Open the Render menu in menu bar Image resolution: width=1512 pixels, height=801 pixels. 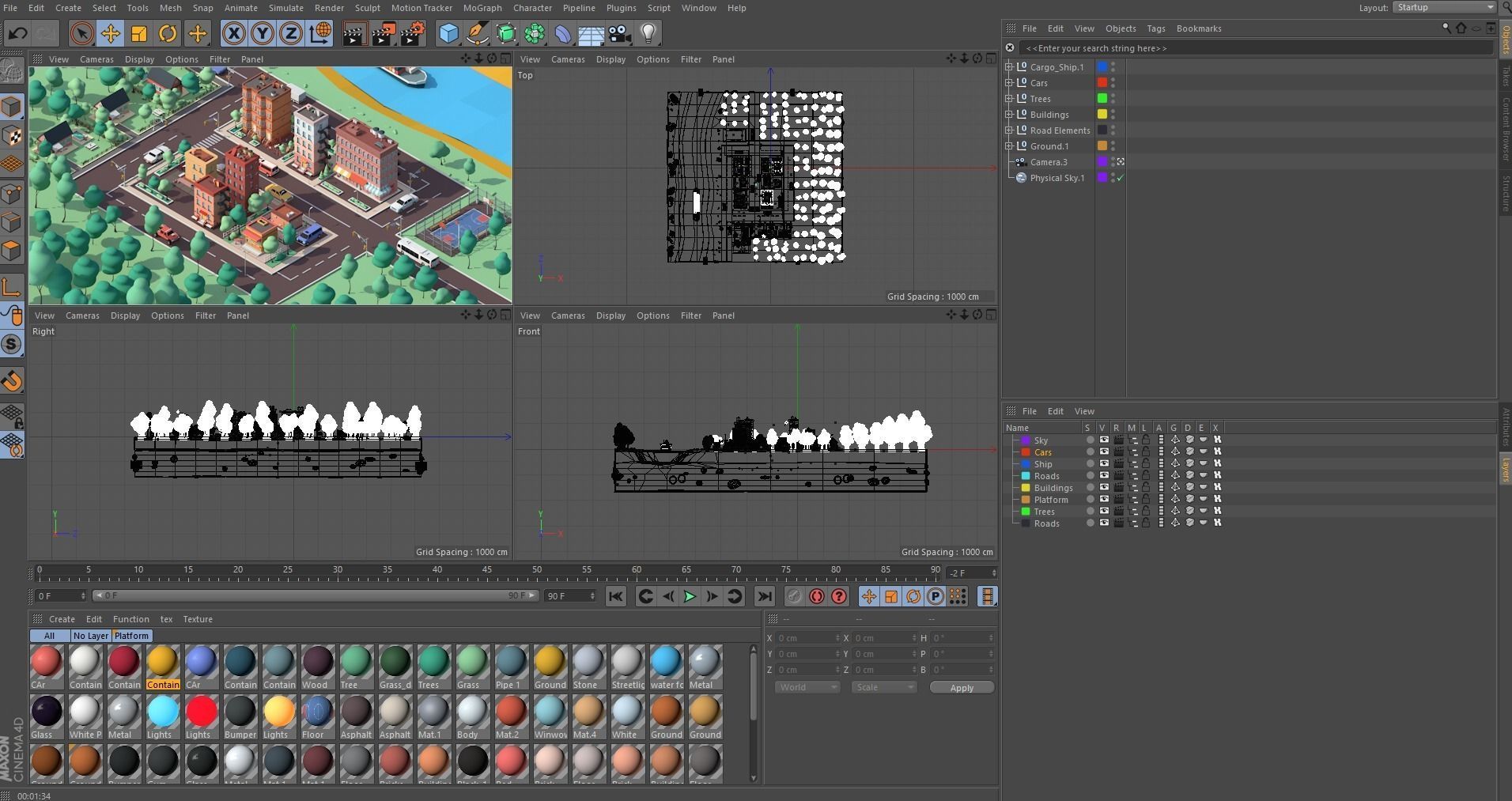pyautogui.click(x=329, y=8)
